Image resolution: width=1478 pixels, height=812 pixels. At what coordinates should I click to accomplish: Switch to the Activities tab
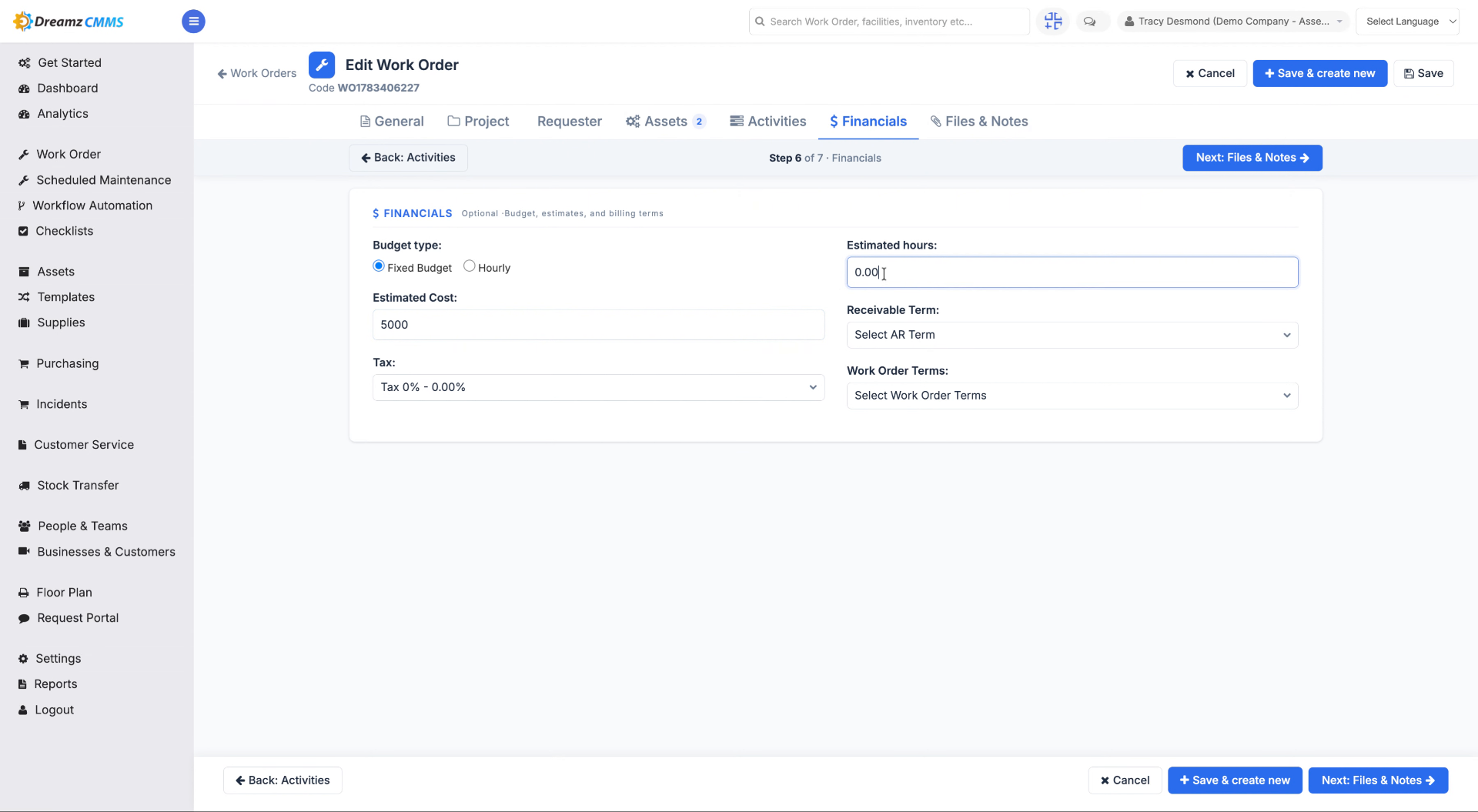coord(767,122)
